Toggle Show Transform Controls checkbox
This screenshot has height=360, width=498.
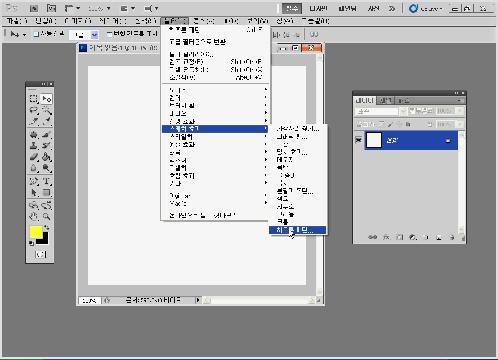click(x=109, y=34)
